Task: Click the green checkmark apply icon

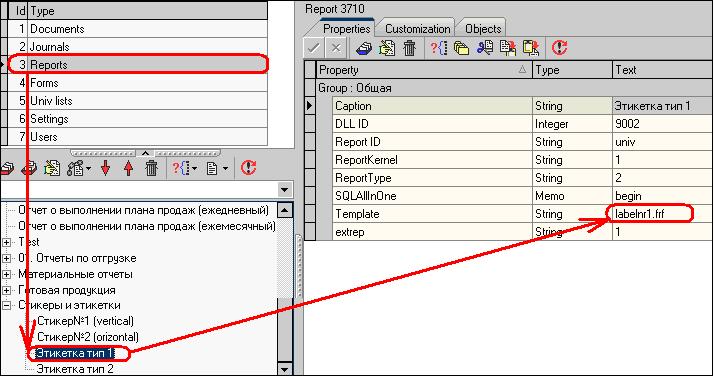Action: click(313, 48)
